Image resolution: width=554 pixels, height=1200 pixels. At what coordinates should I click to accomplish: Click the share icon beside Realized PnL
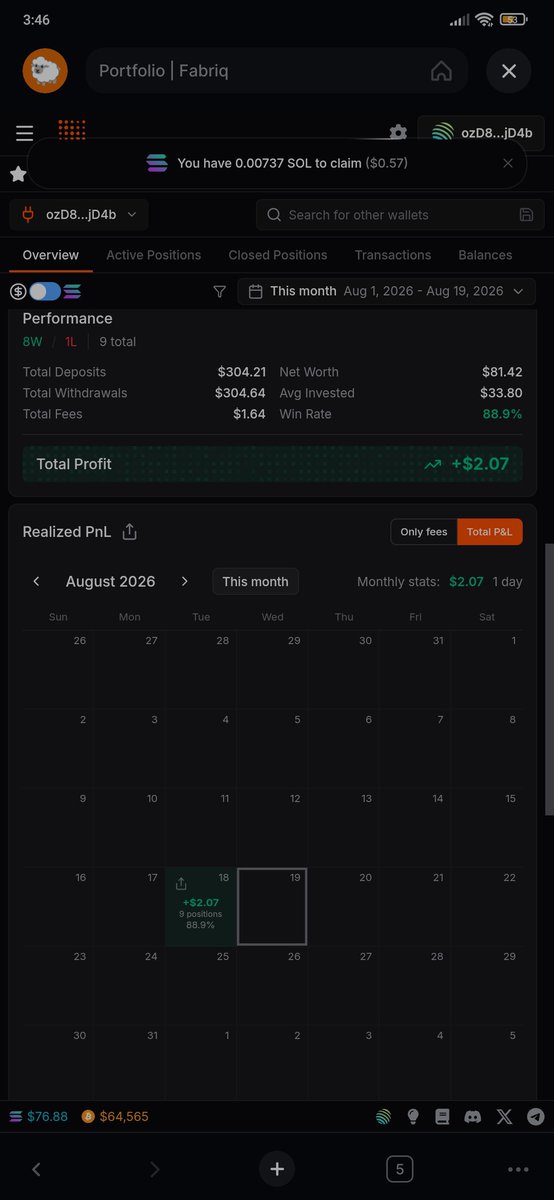tap(129, 532)
